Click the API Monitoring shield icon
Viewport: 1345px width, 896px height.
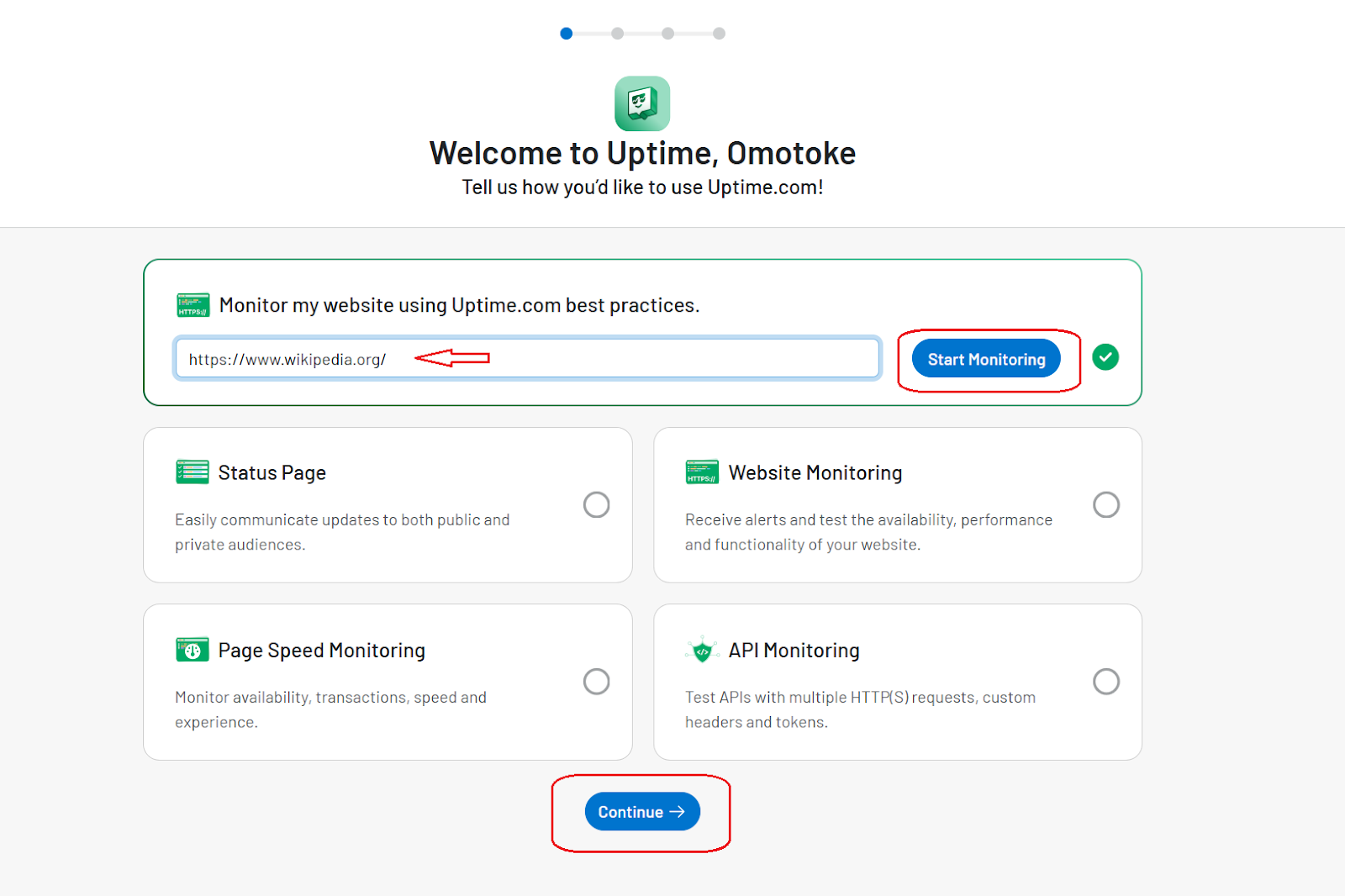[x=702, y=650]
